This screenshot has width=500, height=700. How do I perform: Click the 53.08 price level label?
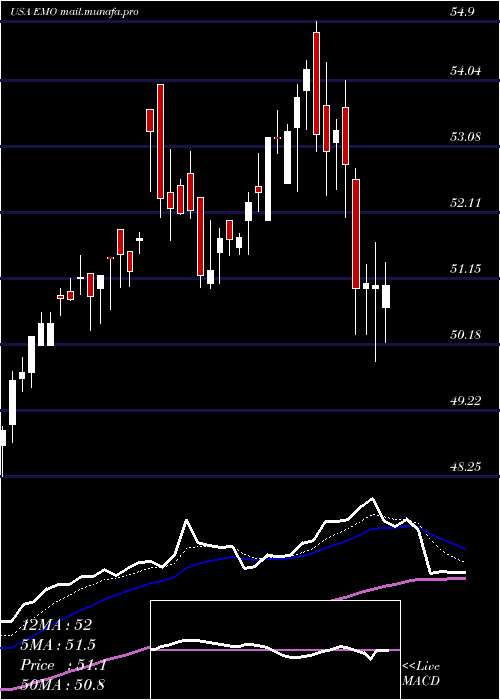(x=466, y=137)
